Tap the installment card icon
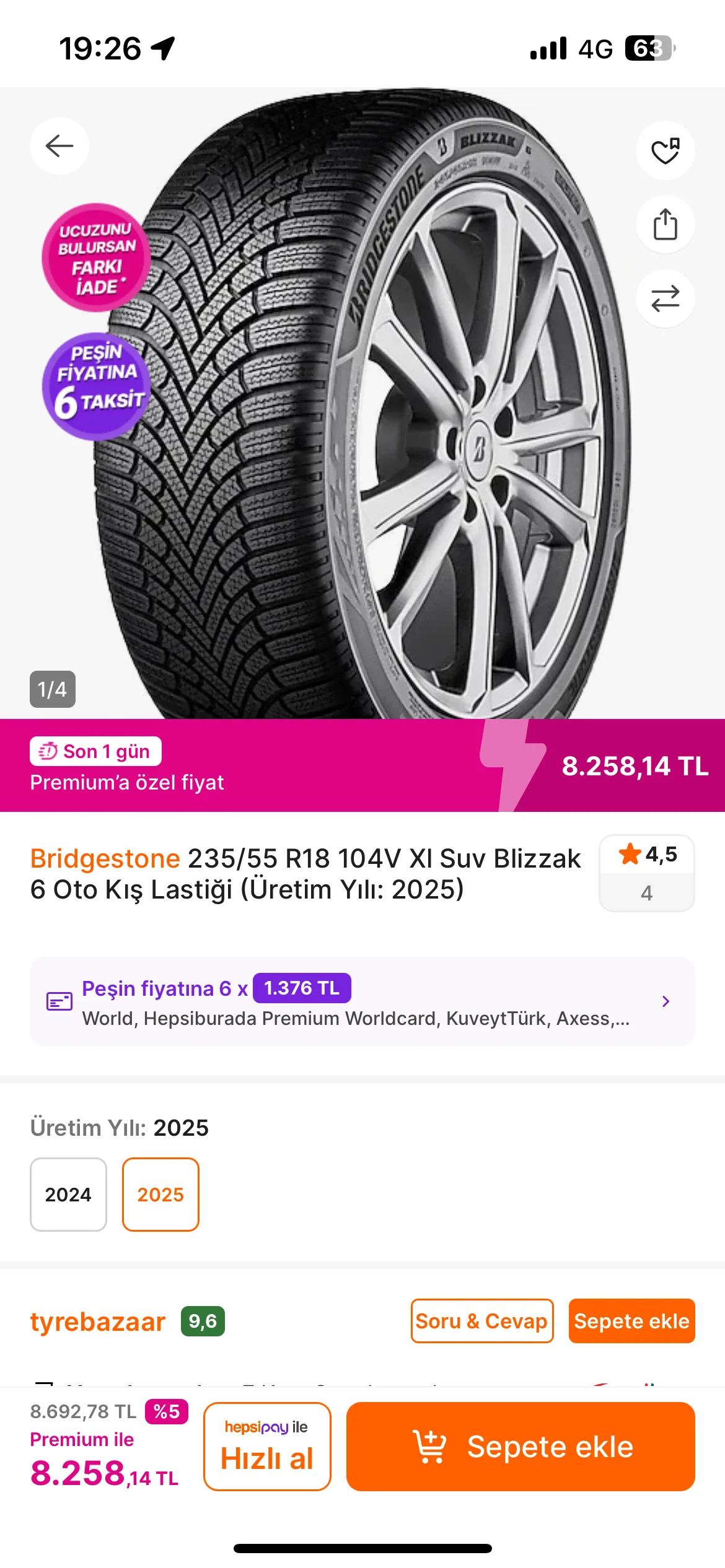 click(59, 1001)
